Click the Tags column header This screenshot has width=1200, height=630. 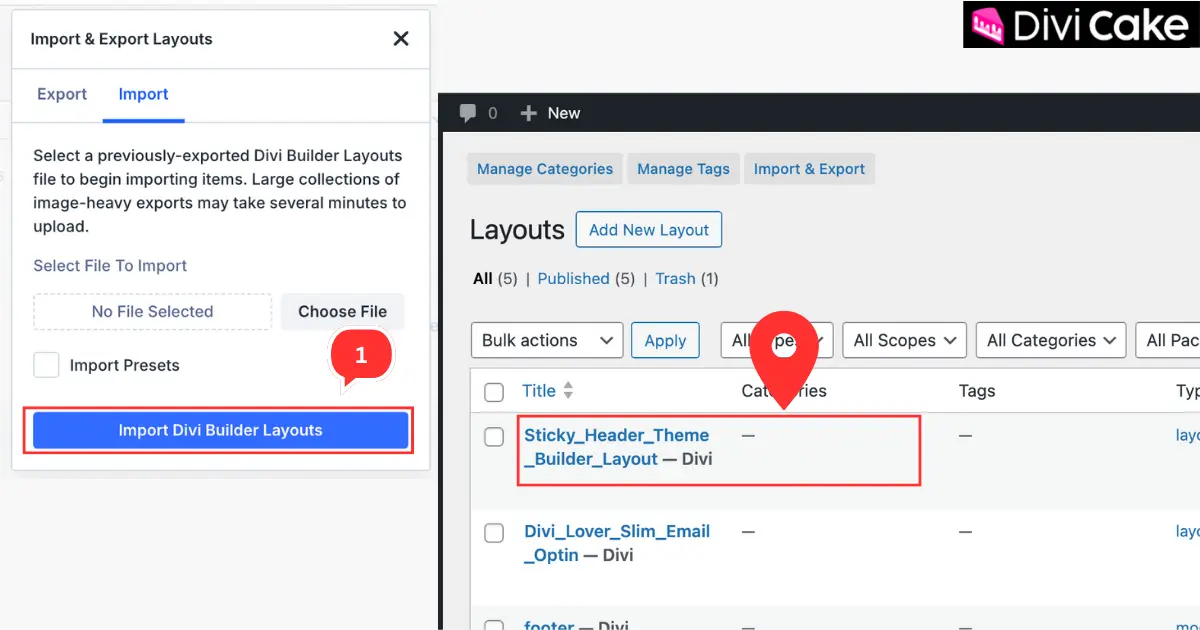coord(977,391)
